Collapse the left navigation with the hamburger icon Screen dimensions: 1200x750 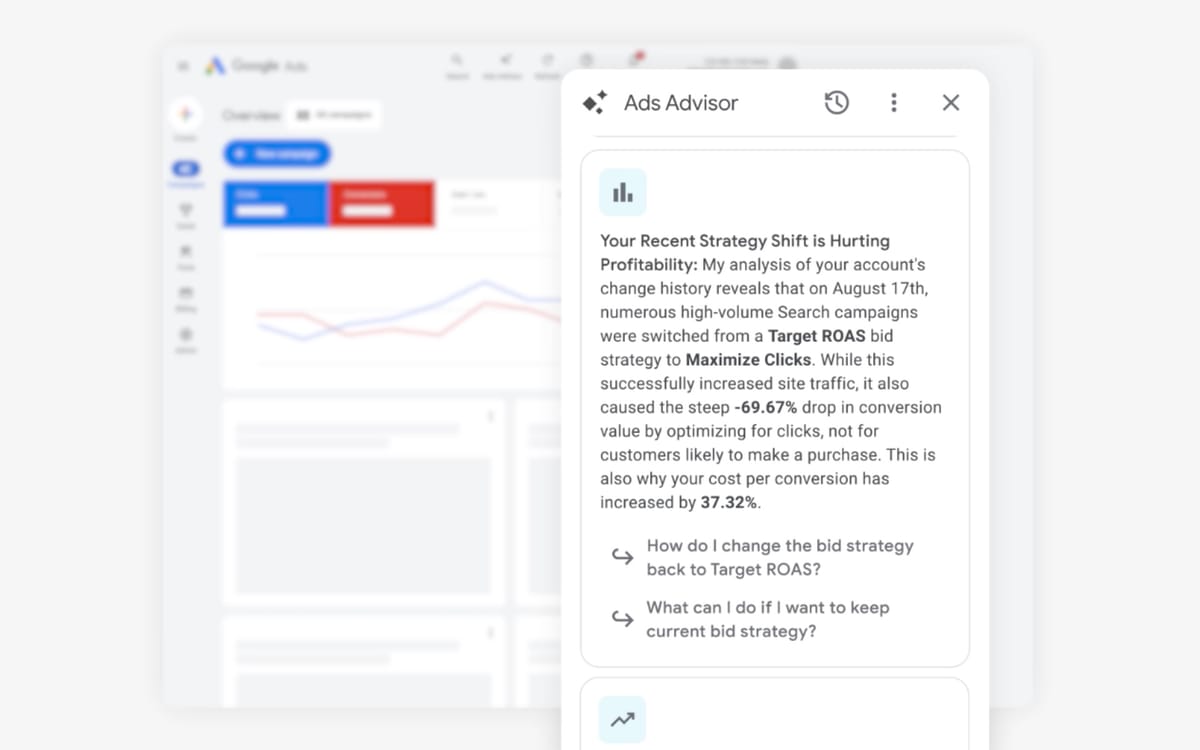[x=183, y=64]
